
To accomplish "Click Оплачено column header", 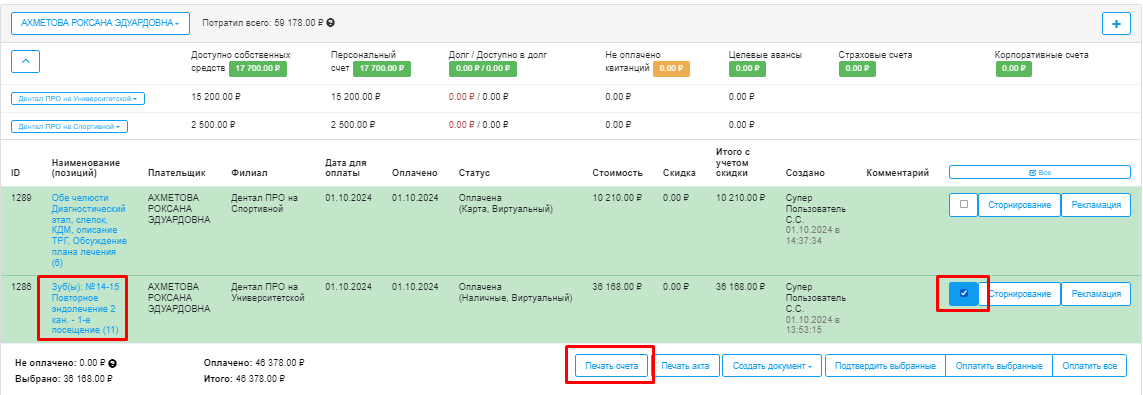I will pos(414,173).
